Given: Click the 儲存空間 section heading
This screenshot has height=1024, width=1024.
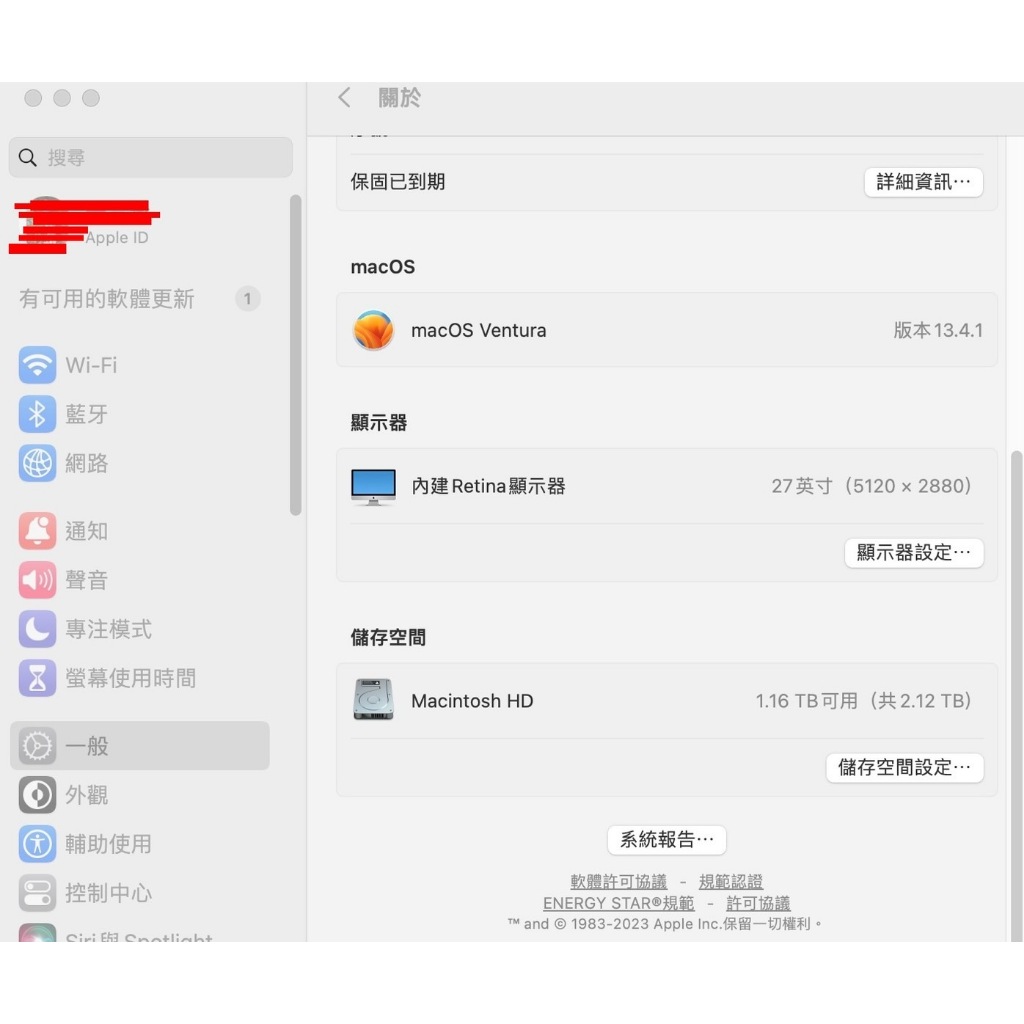Looking at the screenshot, I should [x=388, y=637].
